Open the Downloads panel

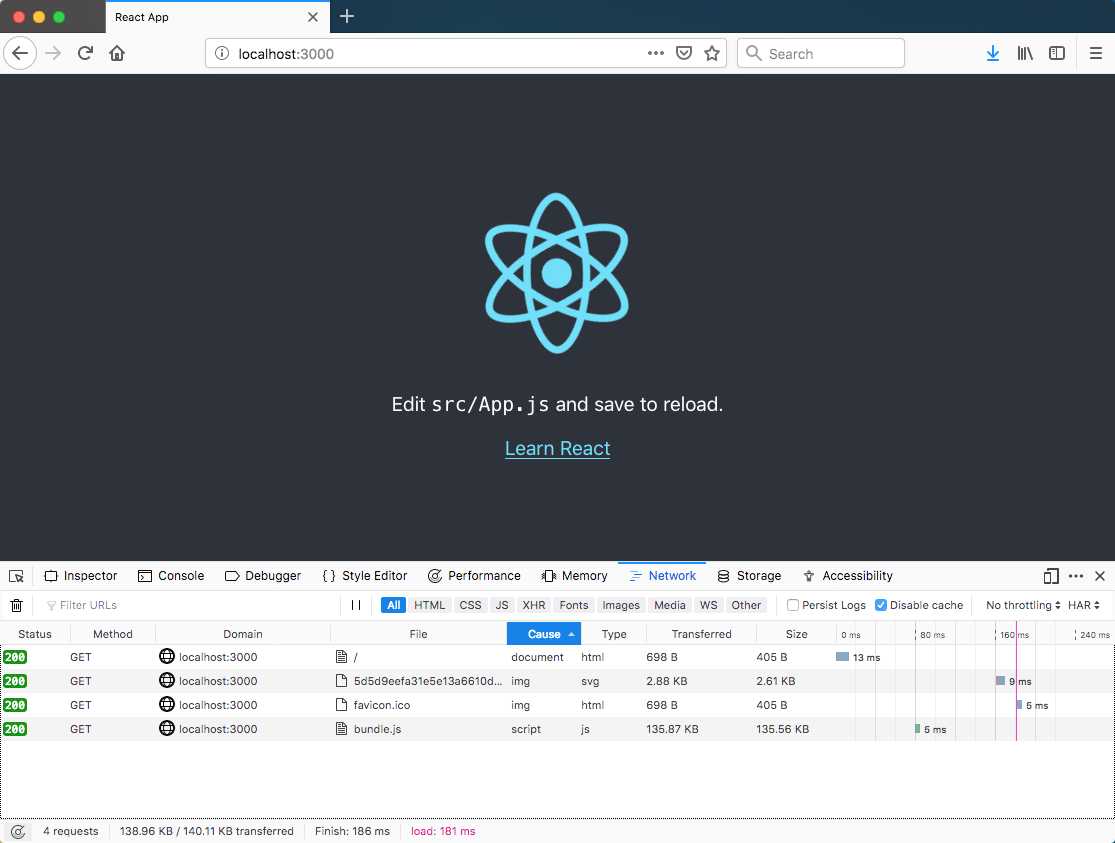click(993, 53)
